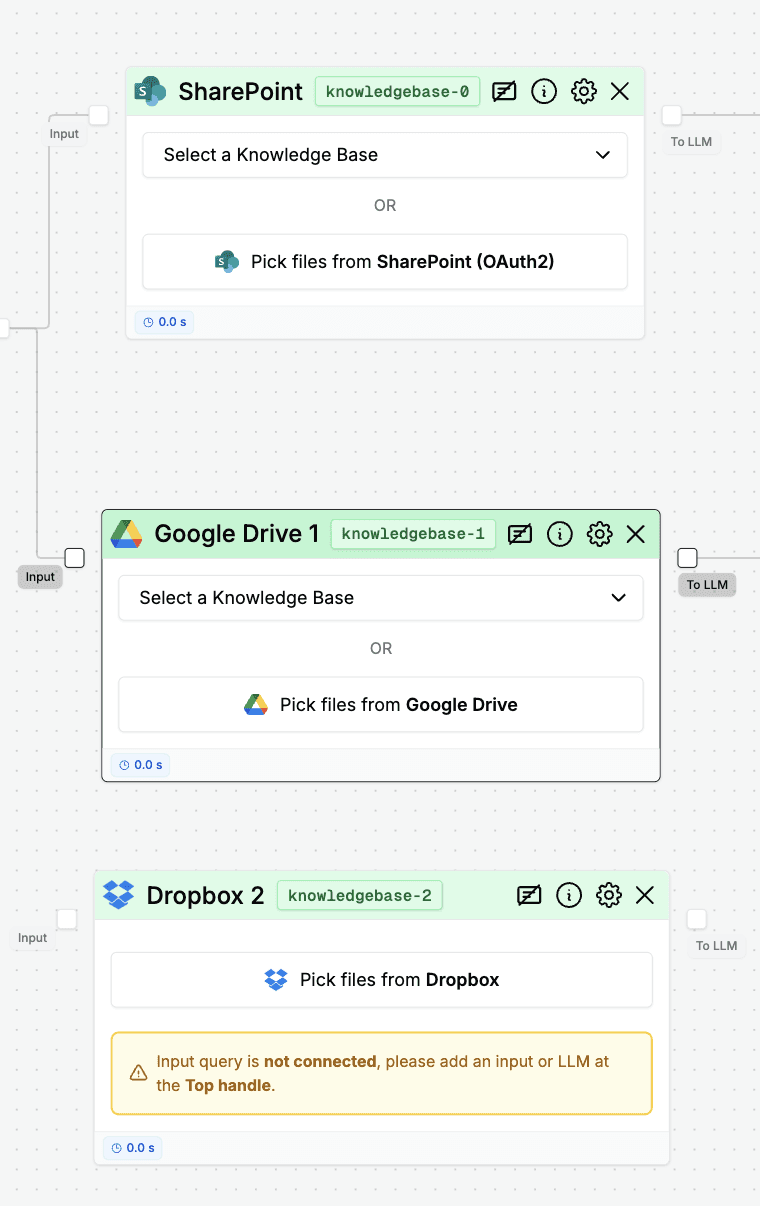This screenshot has height=1206, width=760.
Task: Pick files from Google Drive button
Action: tap(381, 705)
